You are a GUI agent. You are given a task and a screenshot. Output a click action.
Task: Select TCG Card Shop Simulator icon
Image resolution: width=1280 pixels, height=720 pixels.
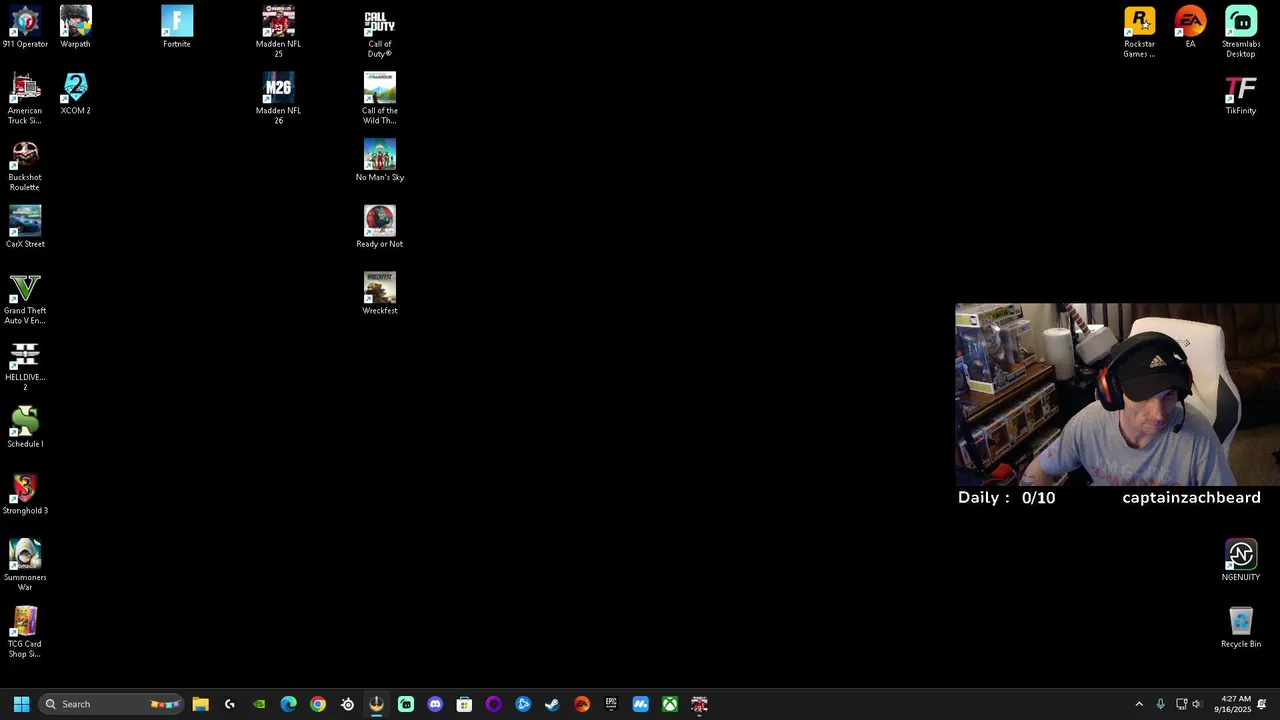(x=25, y=632)
